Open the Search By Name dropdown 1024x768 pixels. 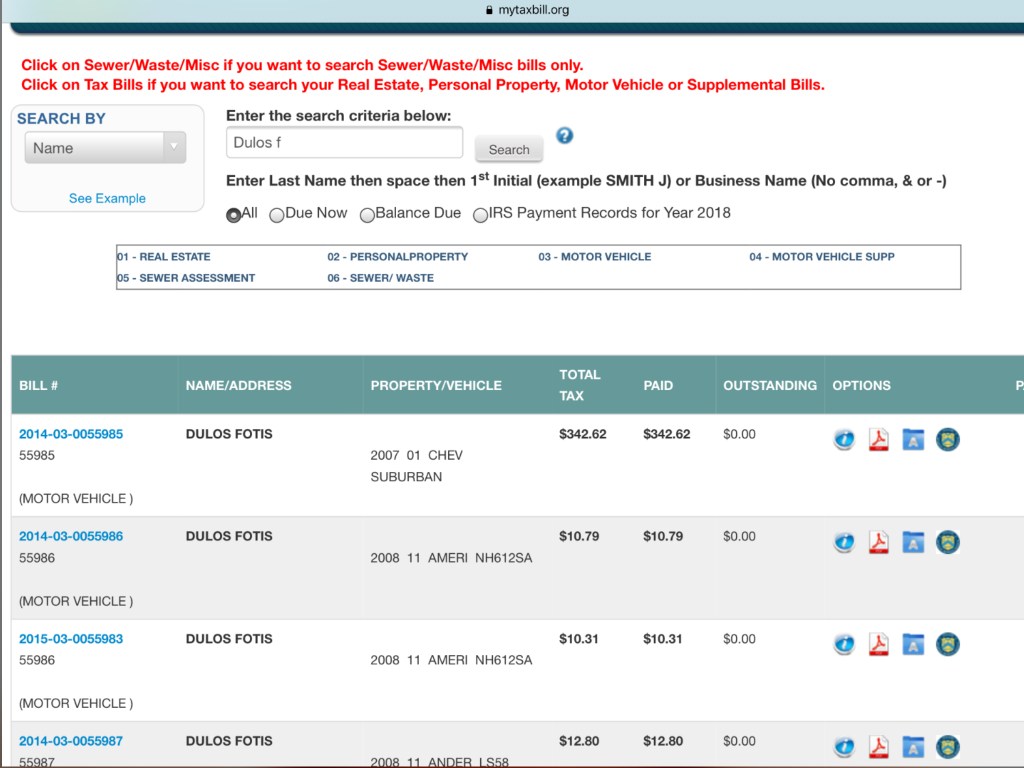(105, 148)
